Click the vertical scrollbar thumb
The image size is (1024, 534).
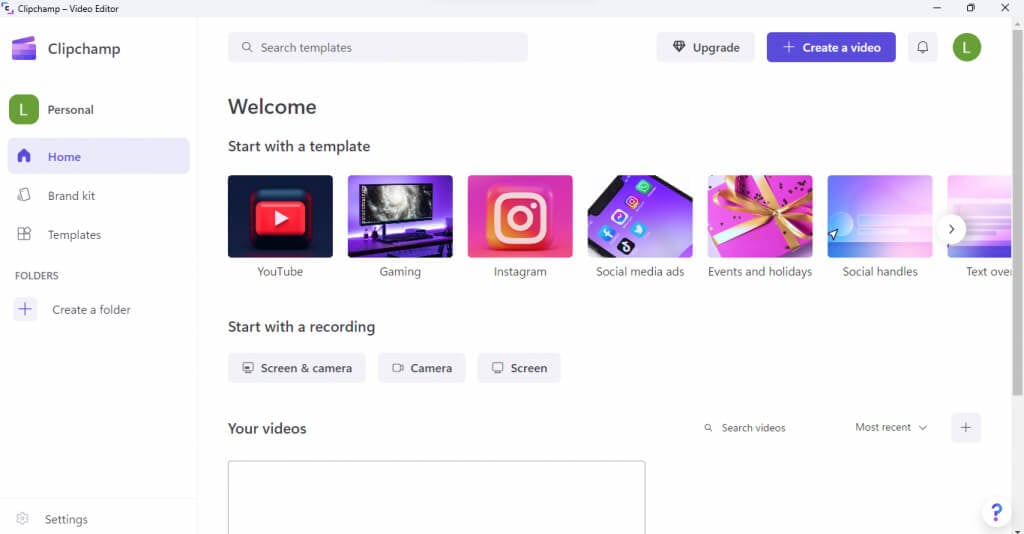(x=1017, y=212)
